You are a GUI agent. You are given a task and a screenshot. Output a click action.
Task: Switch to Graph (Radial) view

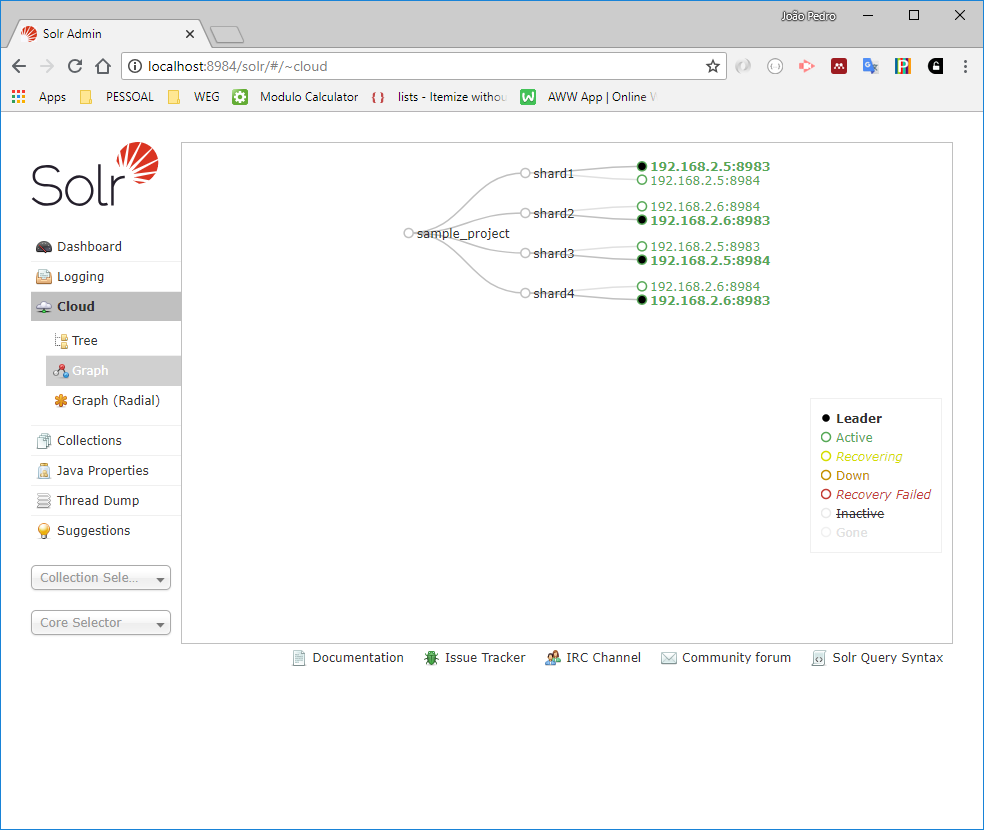coord(113,401)
